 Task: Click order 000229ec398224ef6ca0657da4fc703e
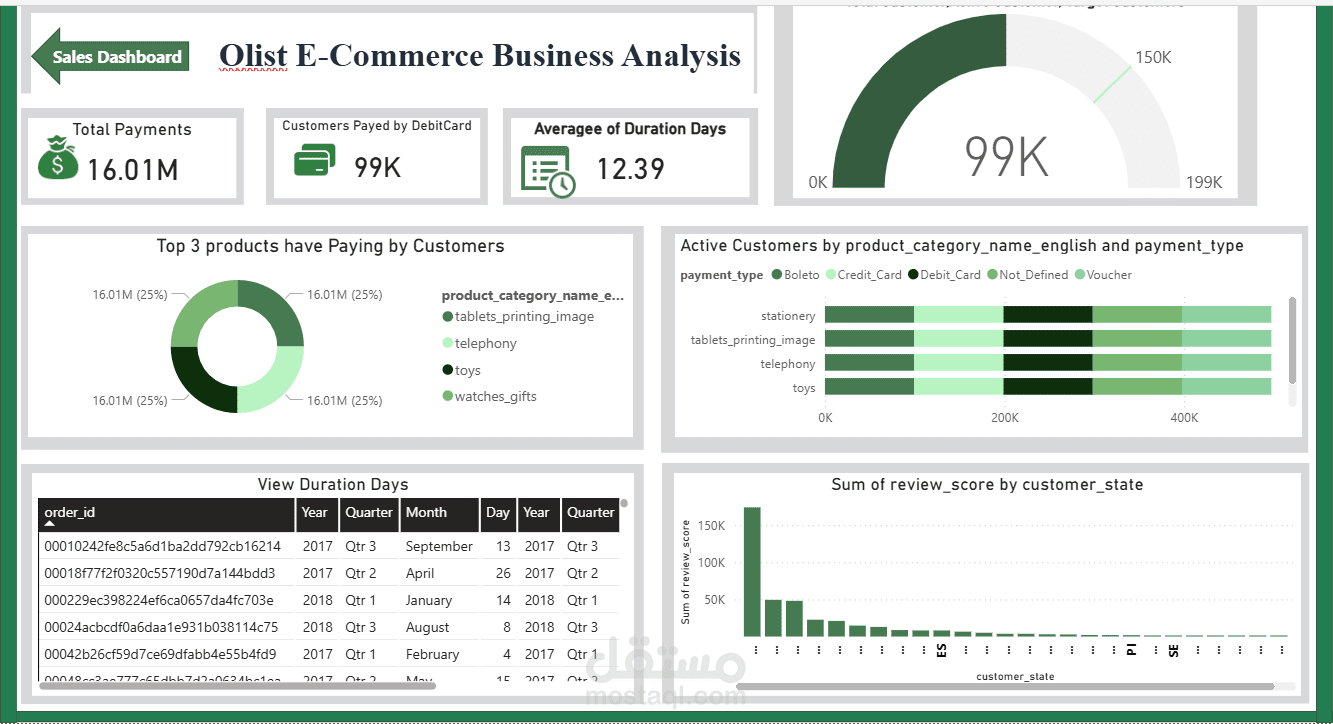click(159, 600)
